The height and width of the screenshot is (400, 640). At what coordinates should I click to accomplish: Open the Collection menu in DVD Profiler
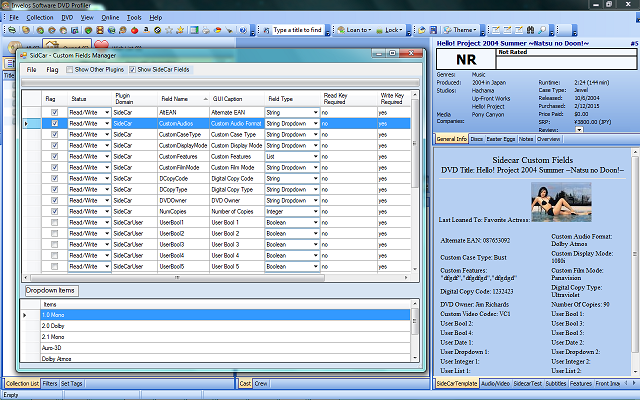[40, 18]
